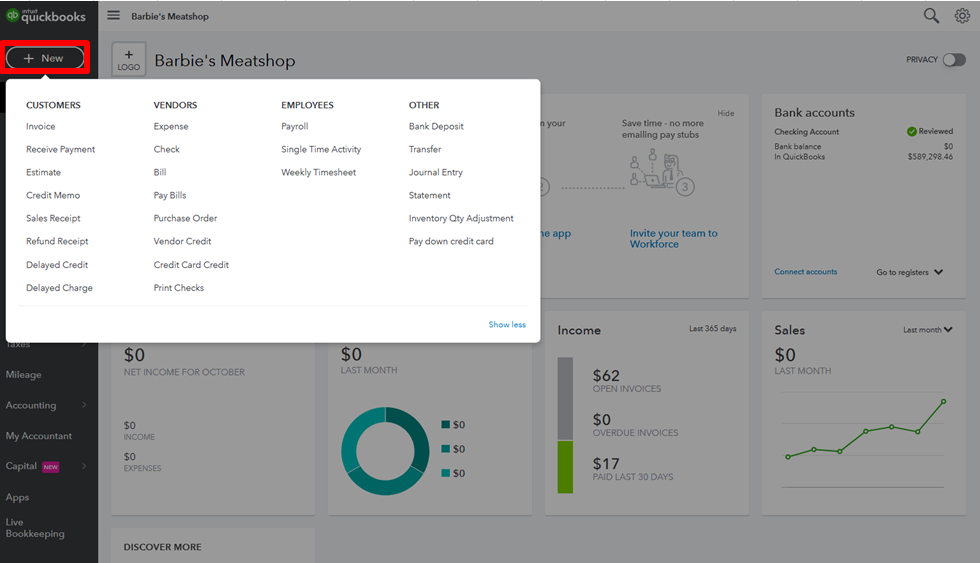The height and width of the screenshot is (563, 980).
Task: Open Journal Entry
Action: coord(436,172)
